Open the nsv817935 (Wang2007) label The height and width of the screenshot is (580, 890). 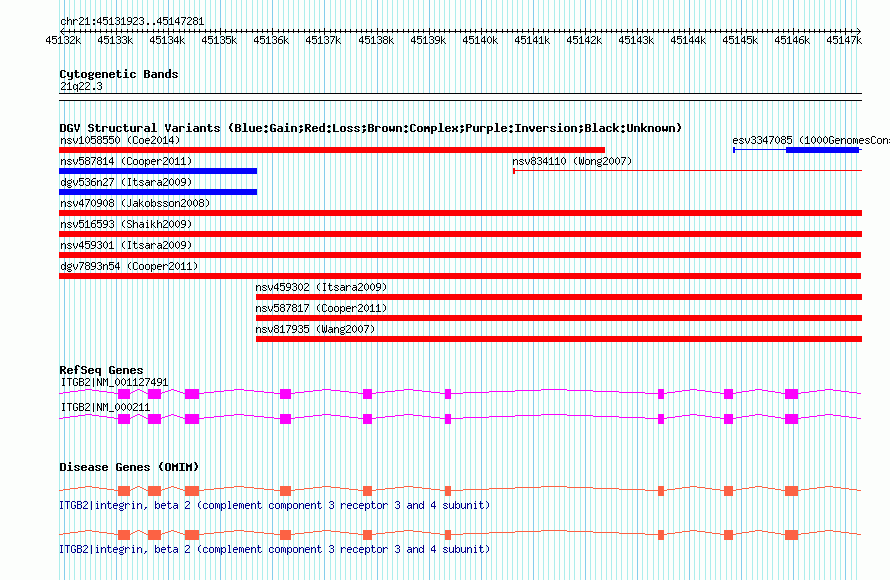tap(316, 329)
